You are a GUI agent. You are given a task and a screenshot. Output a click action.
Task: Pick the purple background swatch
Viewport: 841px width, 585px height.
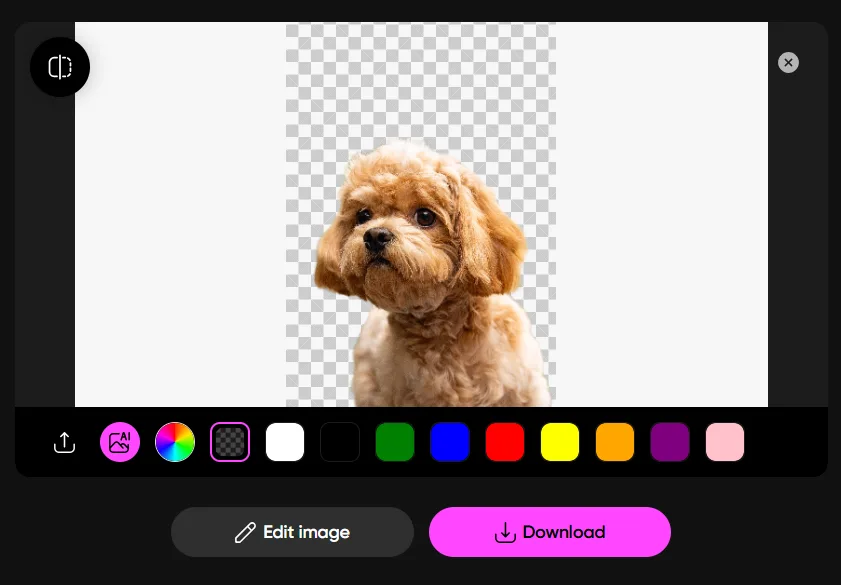(670, 442)
